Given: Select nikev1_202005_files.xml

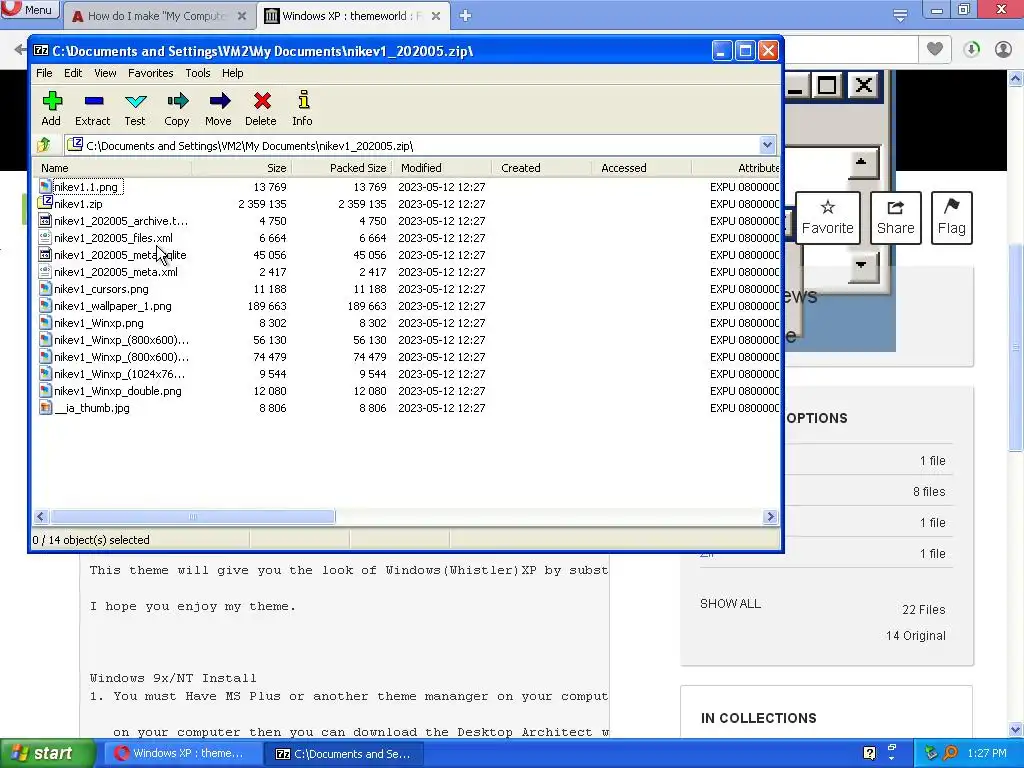Looking at the screenshot, I should point(113,238).
